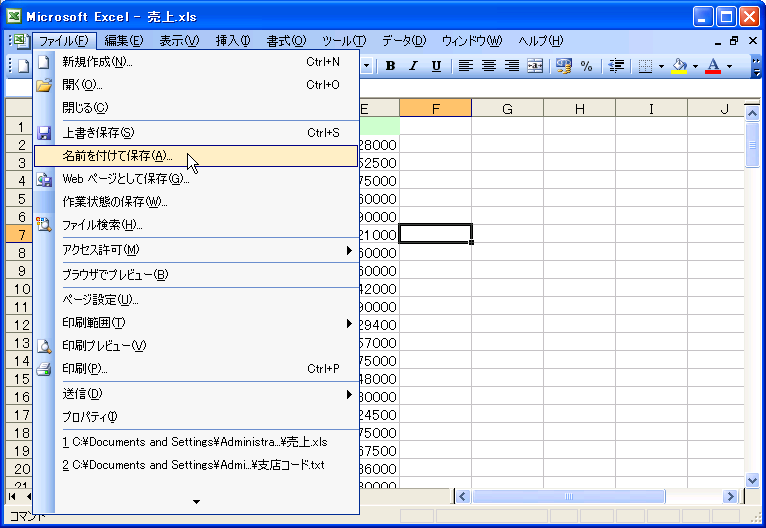Choose Web ページとして保存(G)...
766x528 pixels.
click(x=196, y=179)
